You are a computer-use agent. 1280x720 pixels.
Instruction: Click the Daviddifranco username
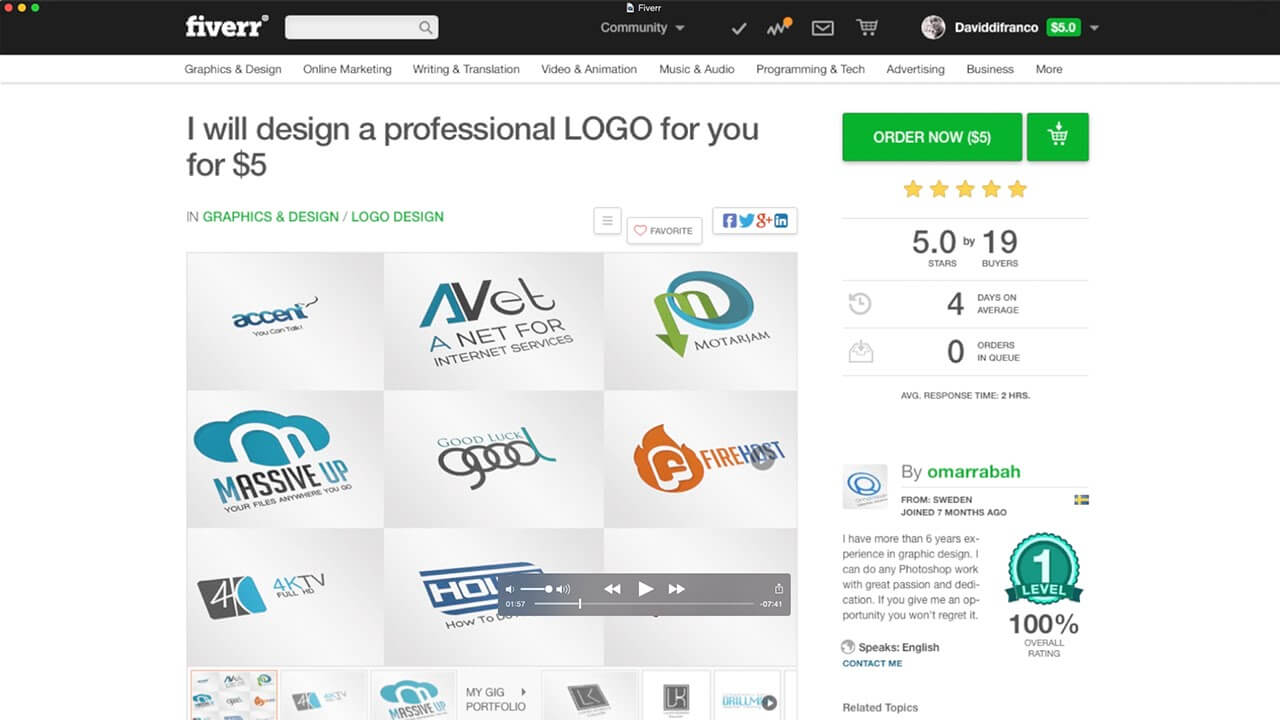pos(995,28)
